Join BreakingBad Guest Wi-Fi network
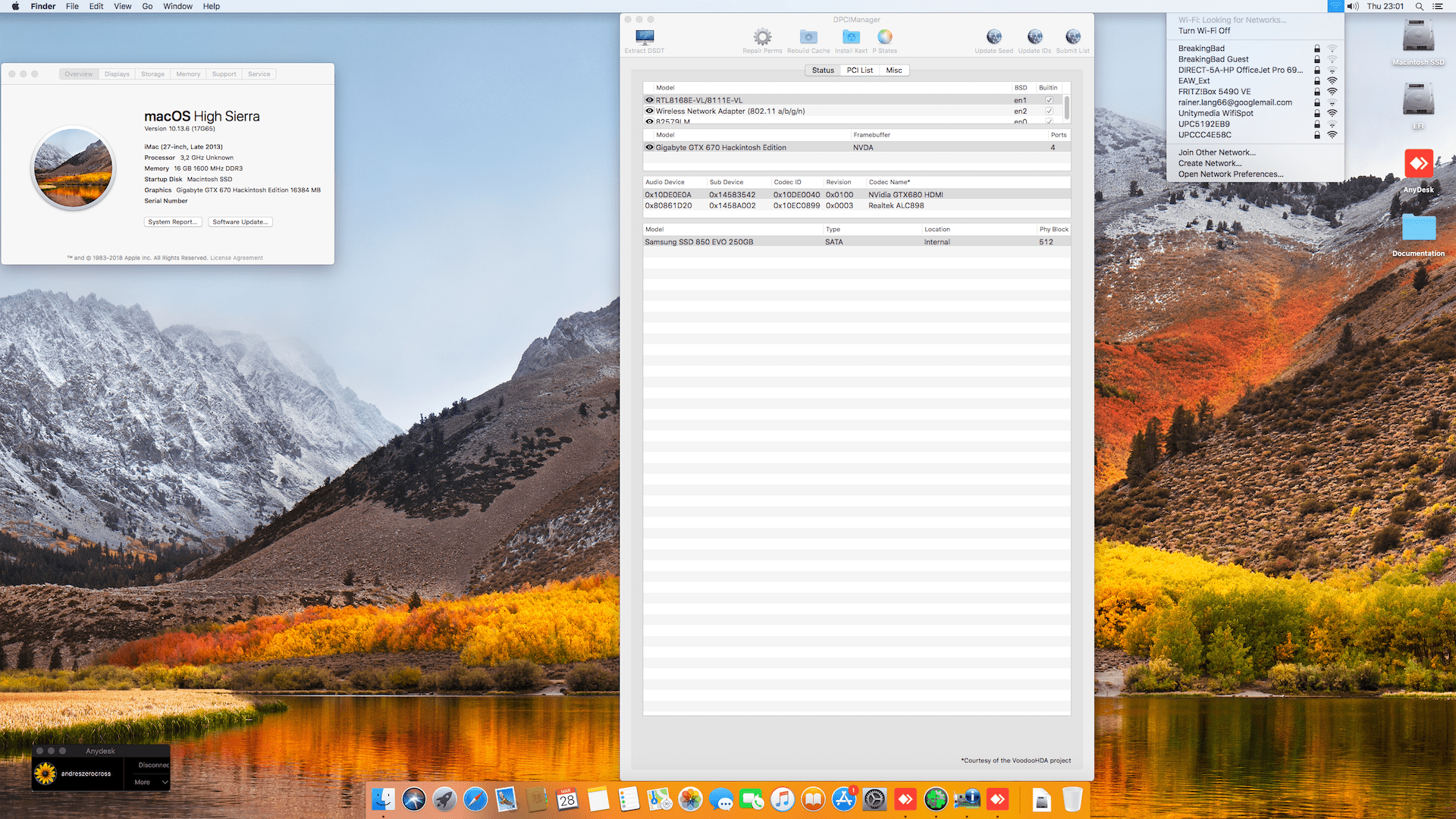Image resolution: width=1456 pixels, height=819 pixels. 1255,59
